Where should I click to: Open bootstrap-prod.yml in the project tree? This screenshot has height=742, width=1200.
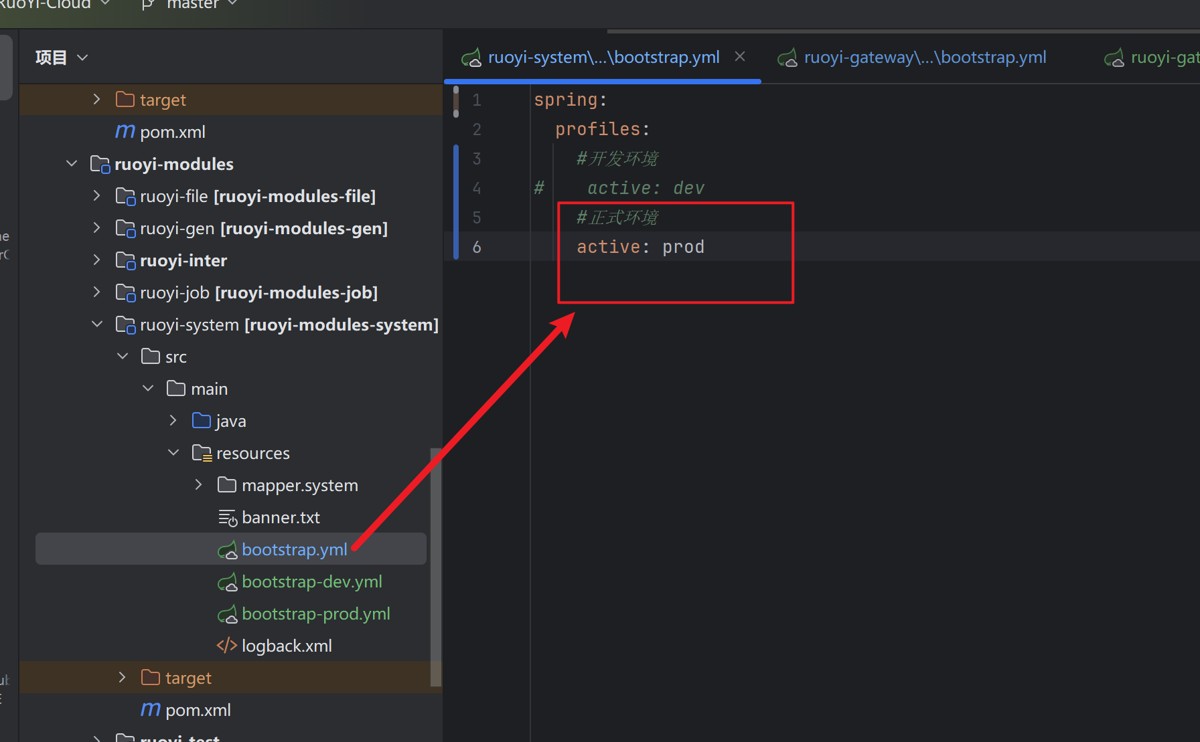(x=315, y=614)
